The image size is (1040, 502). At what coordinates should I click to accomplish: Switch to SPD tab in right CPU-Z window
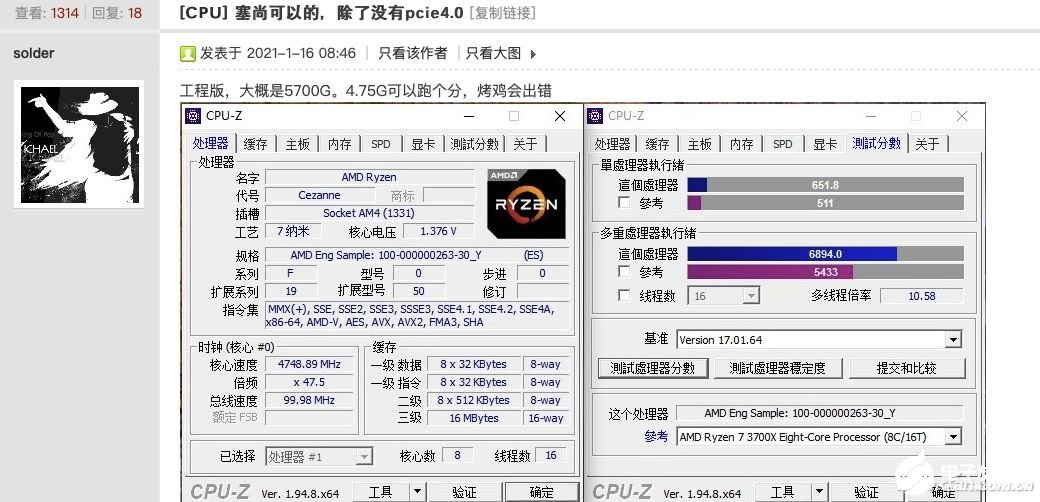point(783,144)
